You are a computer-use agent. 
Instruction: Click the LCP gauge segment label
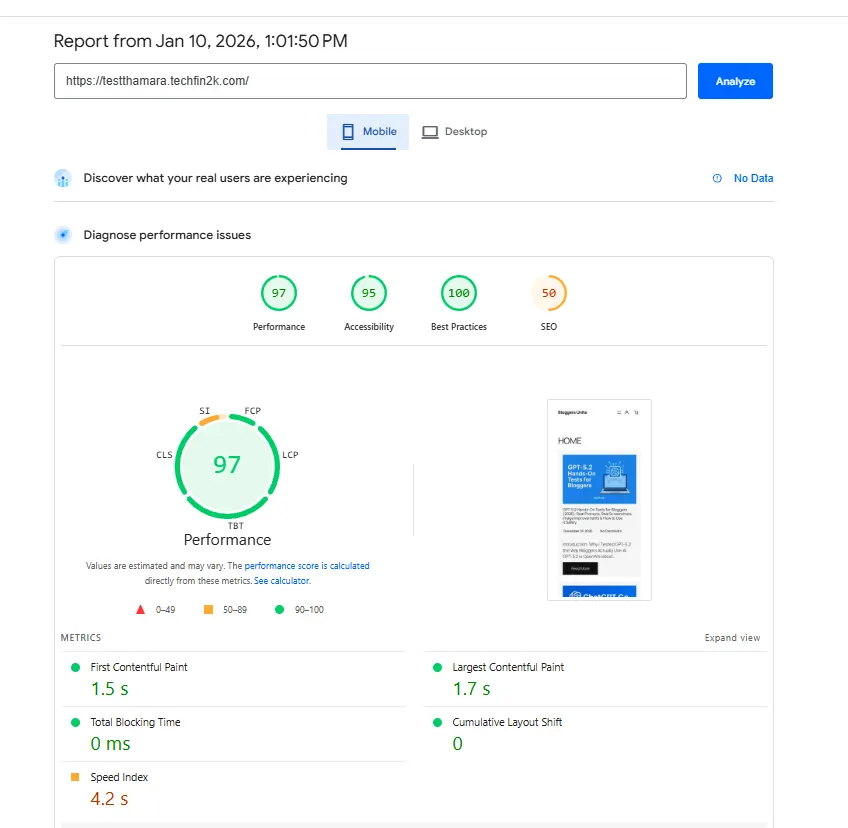[290, 455]
